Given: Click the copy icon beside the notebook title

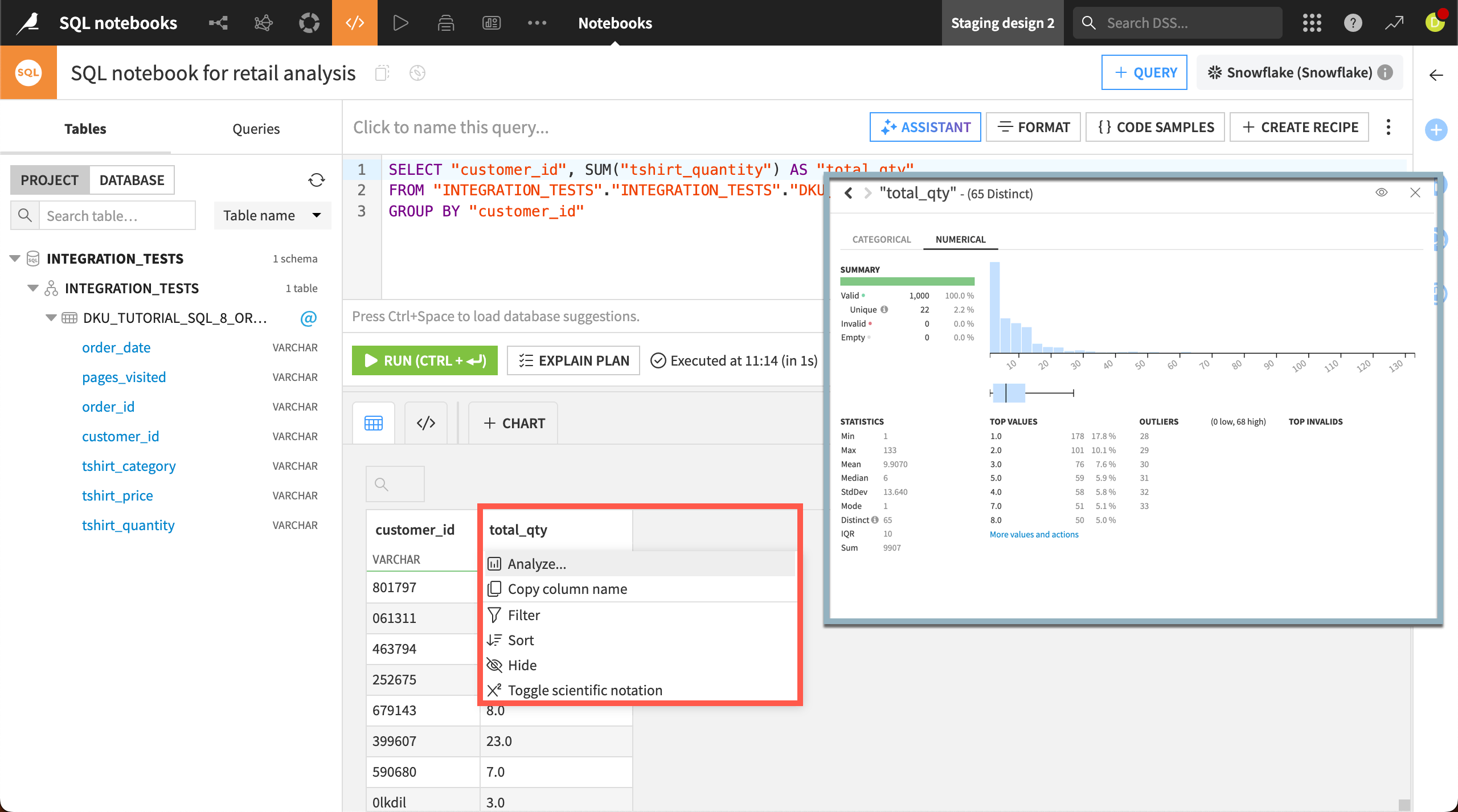Looking at the screenshot, I should click(x=382, y=73).
